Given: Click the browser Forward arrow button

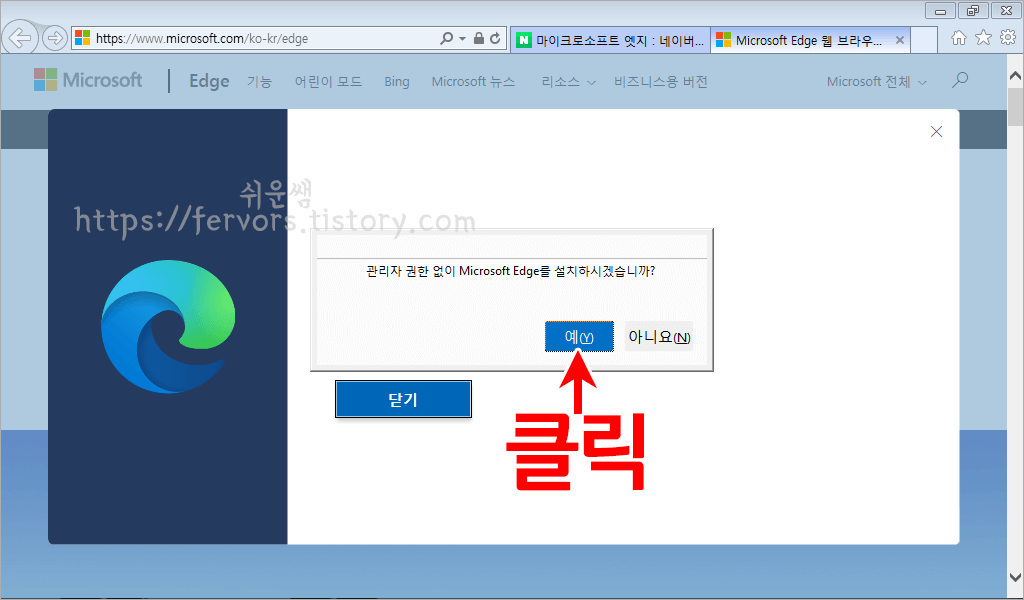Looking at the screenshot, I should (x=55, y=38).
